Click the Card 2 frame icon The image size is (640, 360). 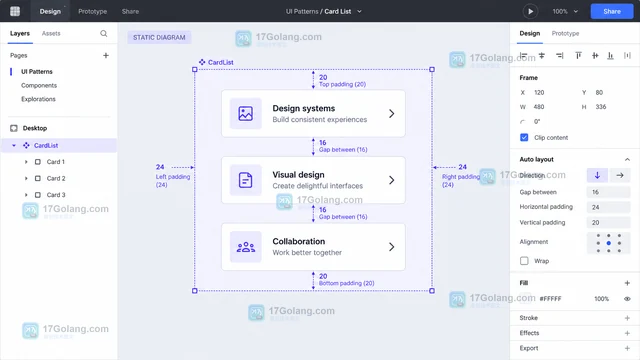coord(38,178)
